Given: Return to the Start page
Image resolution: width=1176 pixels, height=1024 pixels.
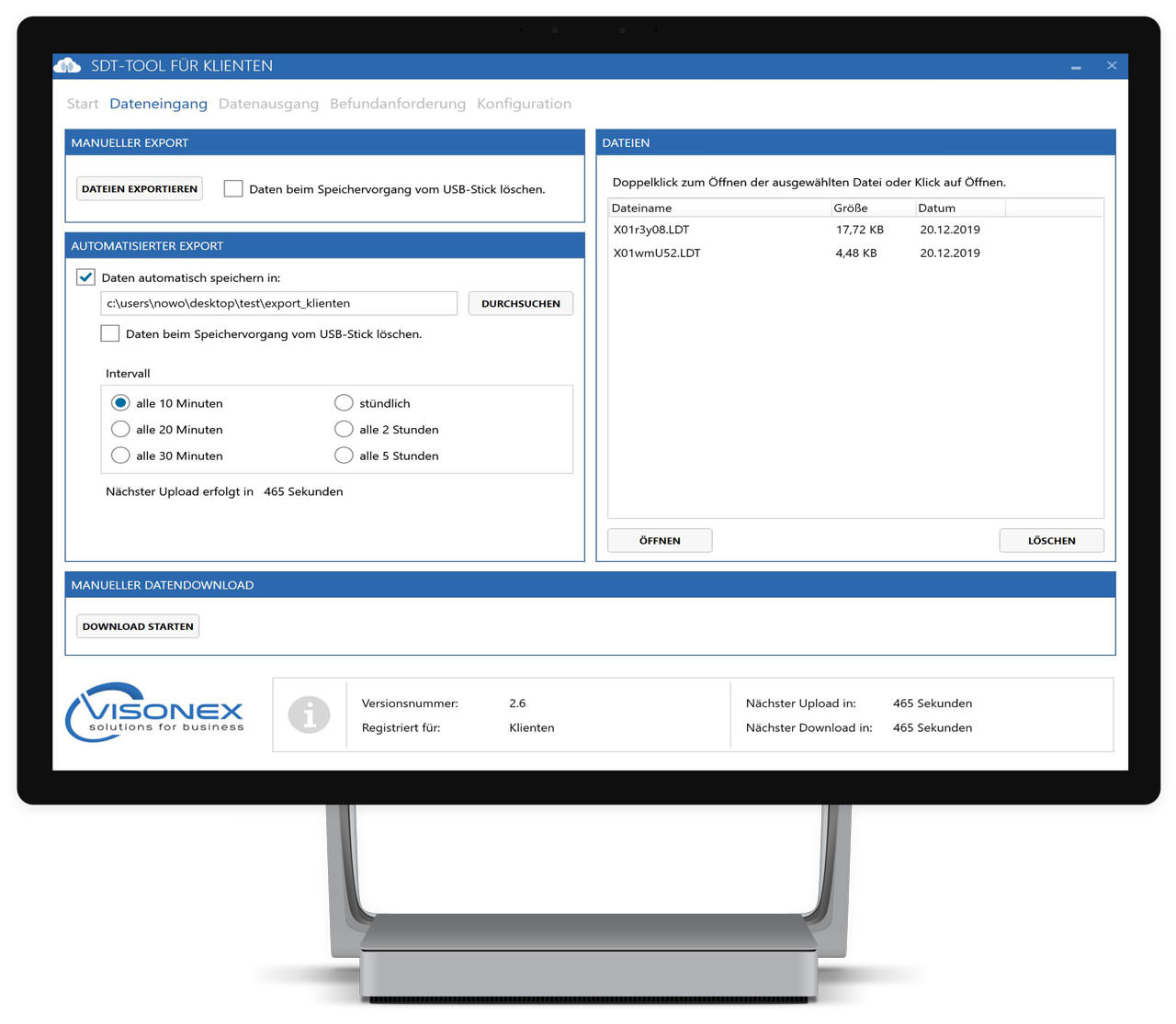Looking at the screenshot, I should 82,104.
